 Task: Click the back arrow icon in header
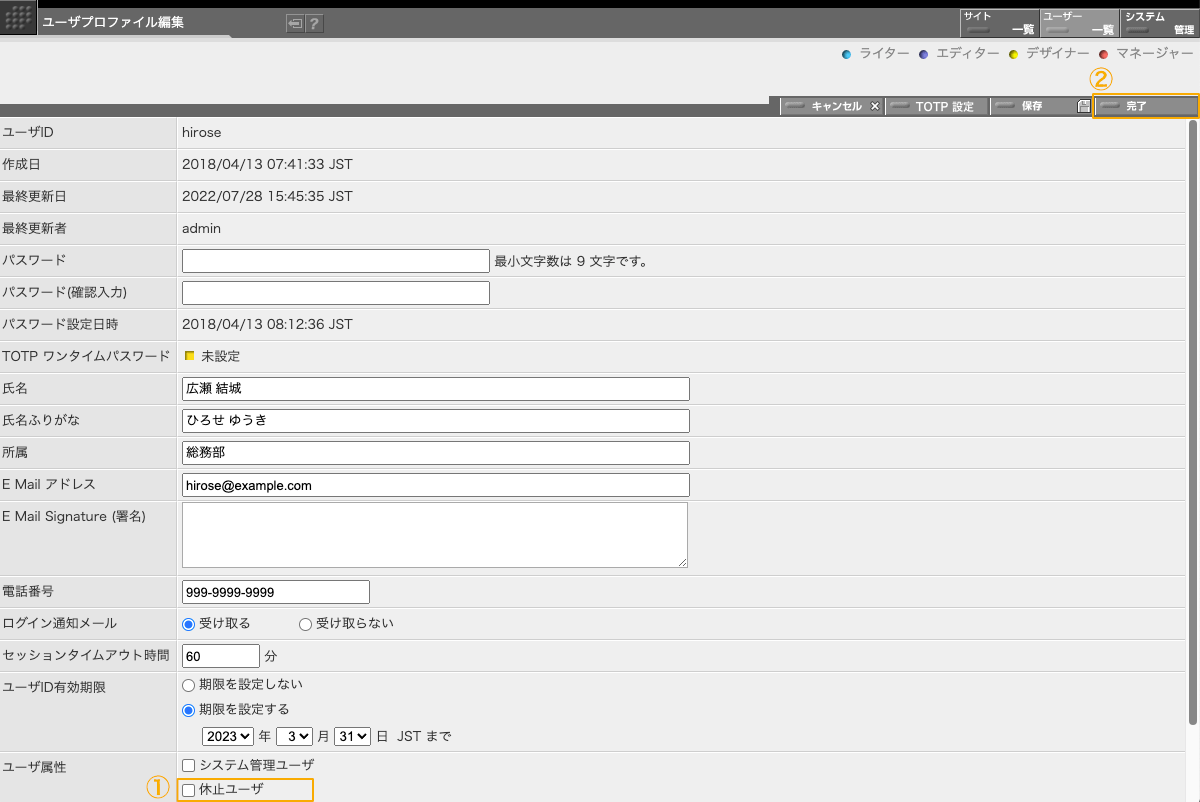click(x=294, y=24)
